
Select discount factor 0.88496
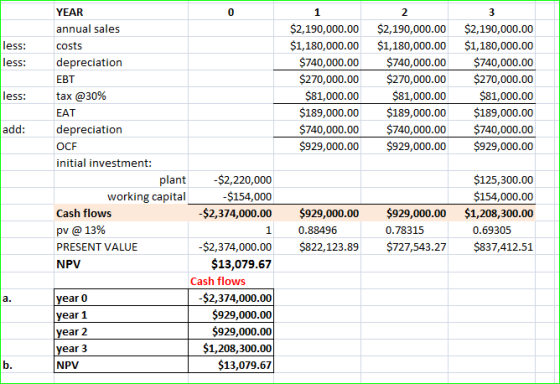pyautogui.click(x=318, y=230)
